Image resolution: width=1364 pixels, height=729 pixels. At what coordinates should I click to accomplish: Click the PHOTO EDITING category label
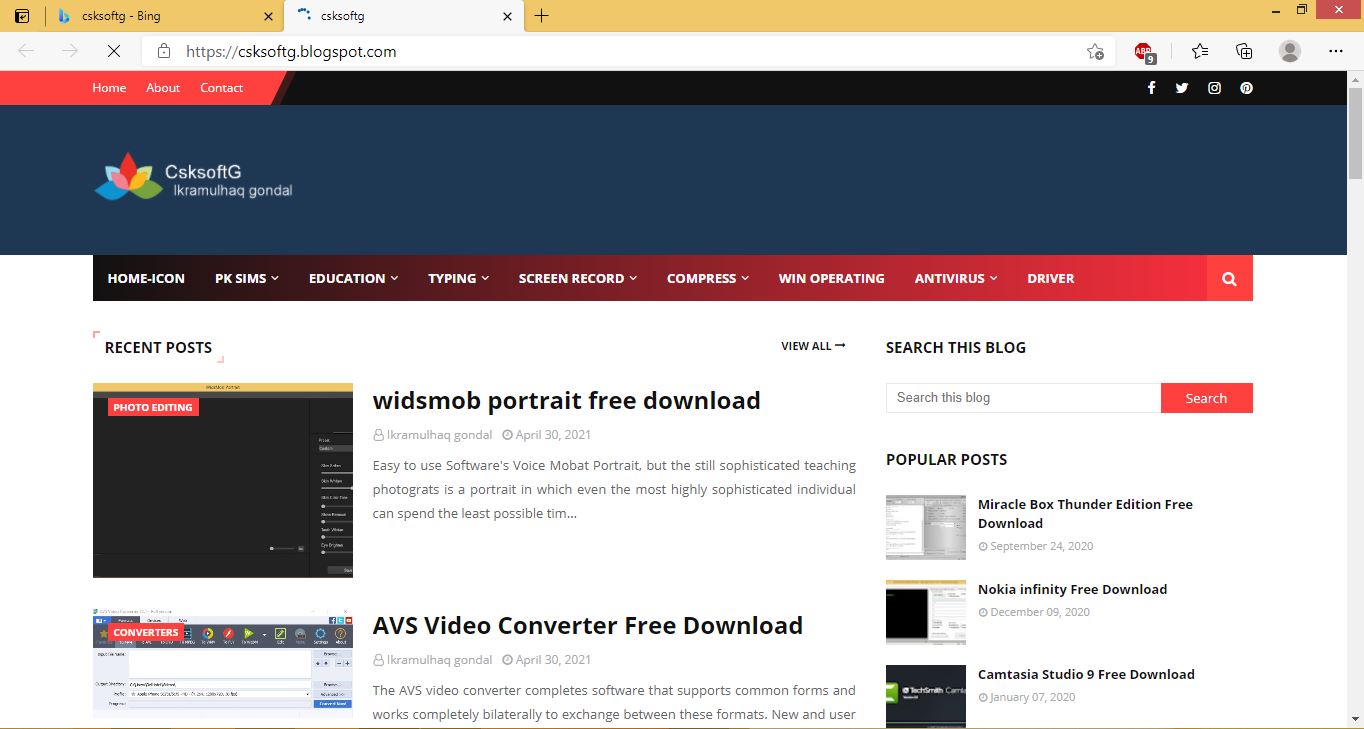[152, 407]
